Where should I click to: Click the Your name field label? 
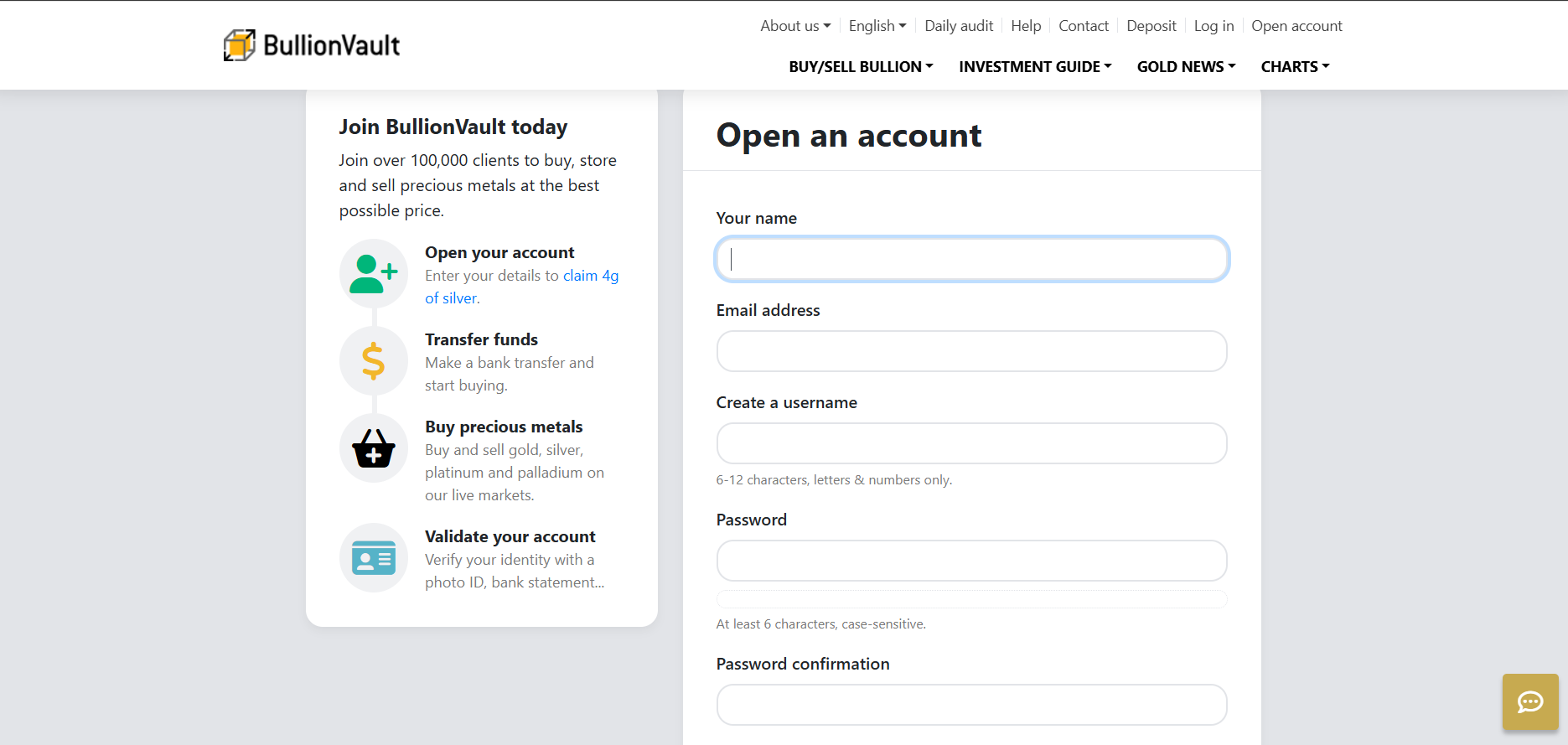coord(757,218)
